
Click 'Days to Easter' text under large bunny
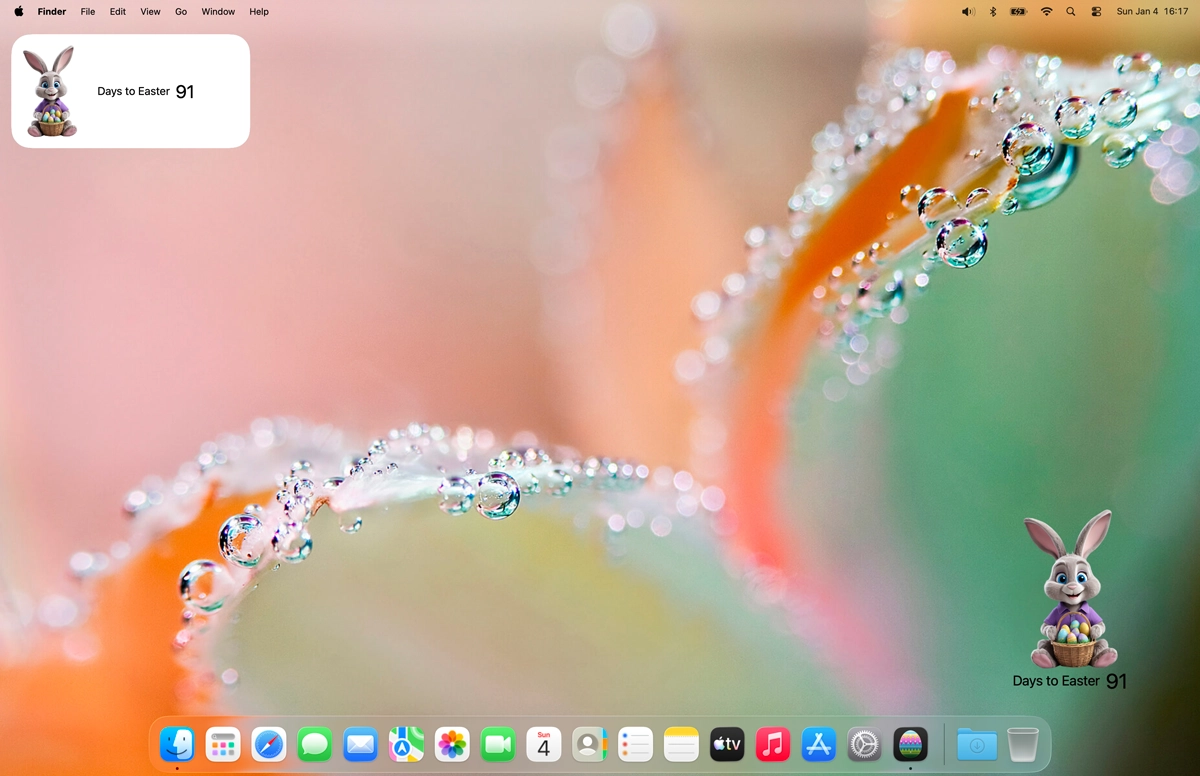(1056, 681)
